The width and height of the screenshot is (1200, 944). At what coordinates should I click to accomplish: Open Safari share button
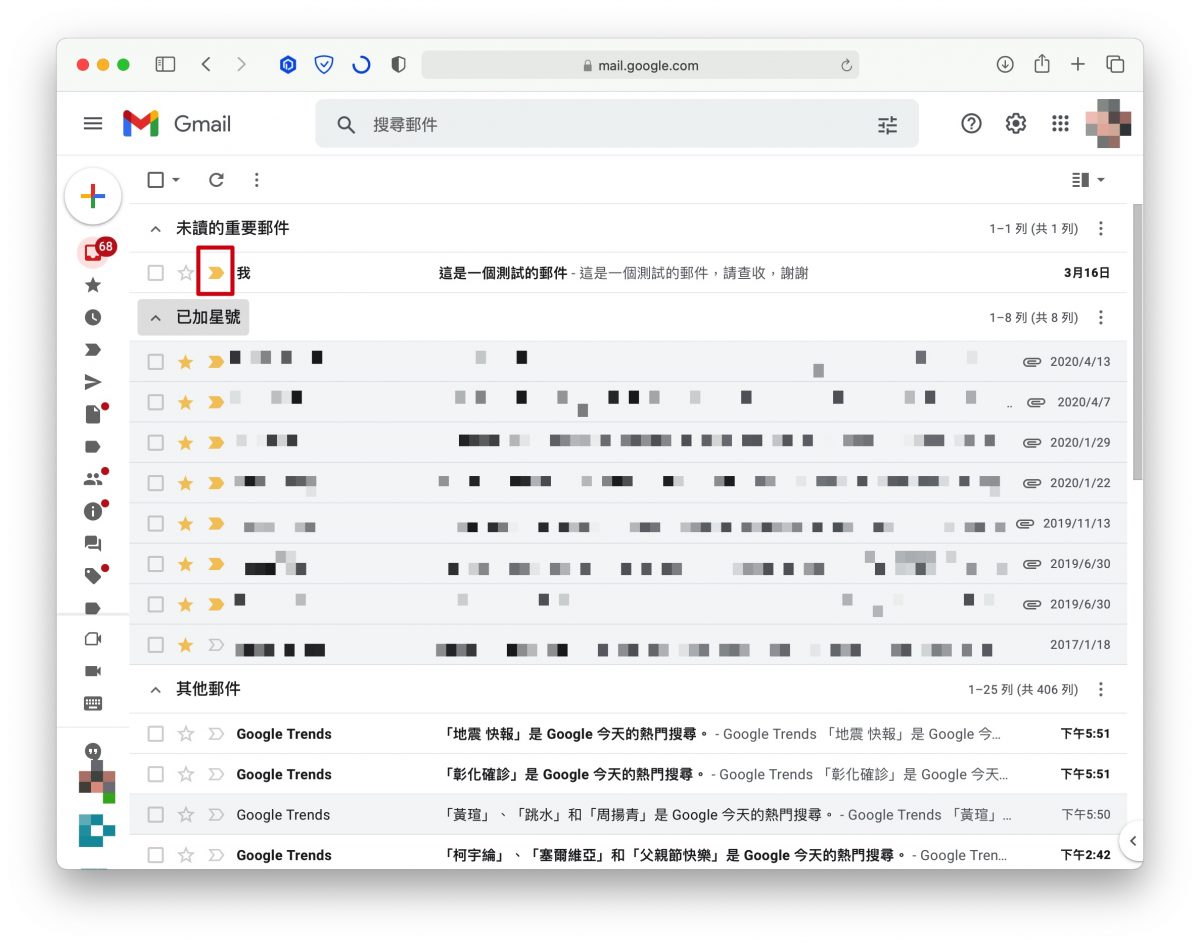pos(1042,64)
